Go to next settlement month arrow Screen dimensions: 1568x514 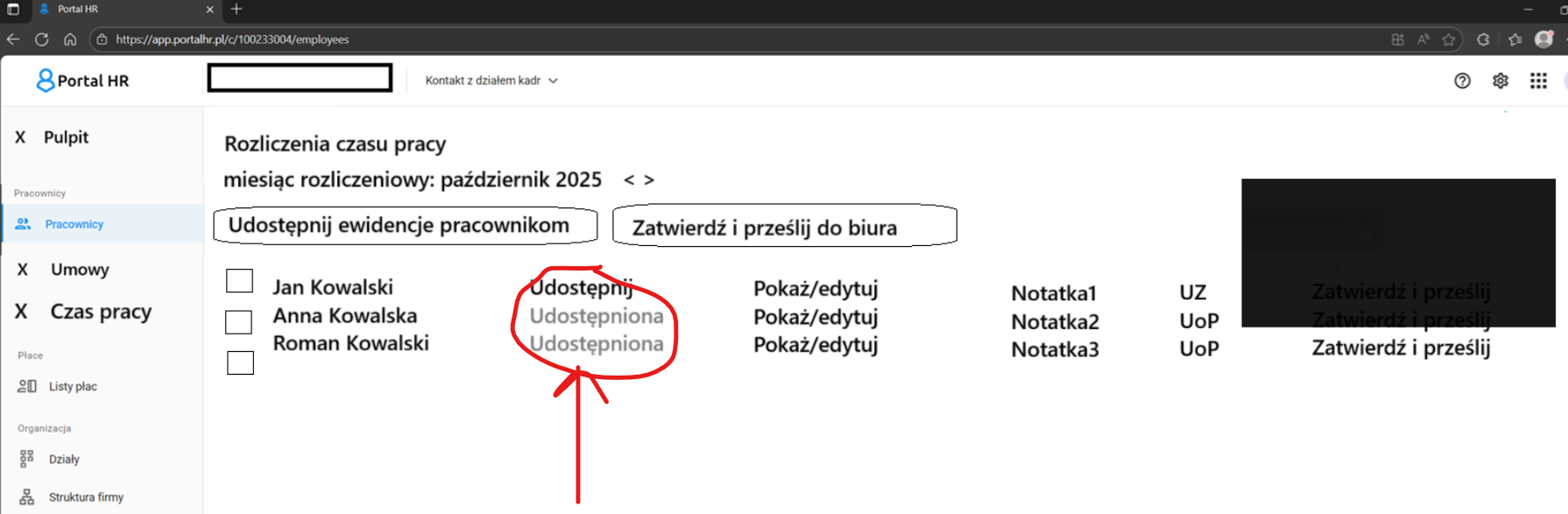coord(649,180)
